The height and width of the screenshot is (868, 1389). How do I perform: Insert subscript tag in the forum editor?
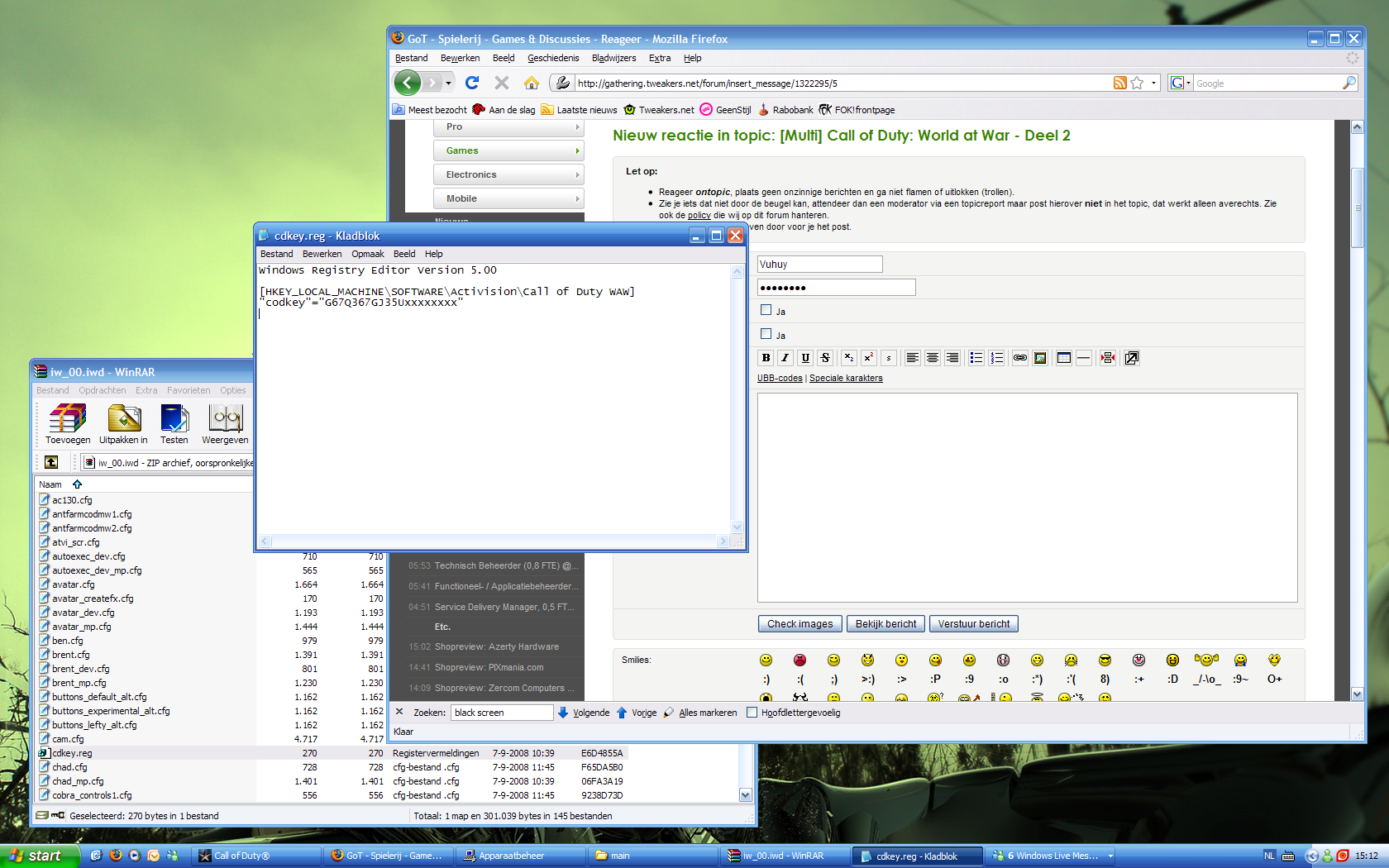coord(848,358)
